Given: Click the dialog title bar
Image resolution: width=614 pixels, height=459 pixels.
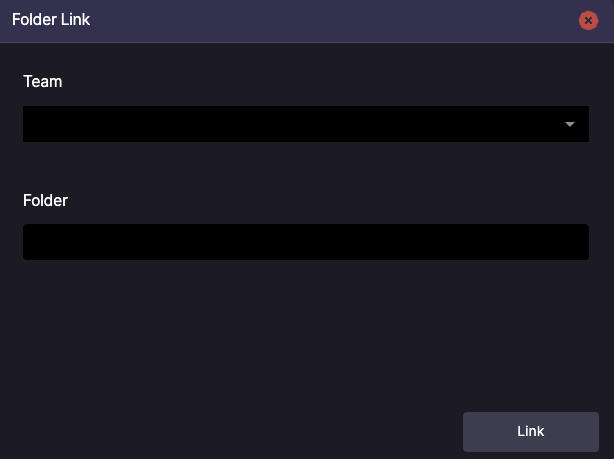Looking at the screenshot, I should pyautogui.click(x=307, y=21).
